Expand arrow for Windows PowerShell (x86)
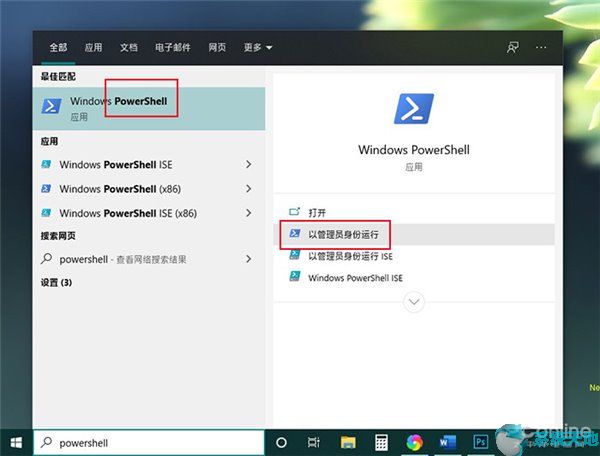The width and height of the screenshot is (600, 456). pyautogui.click(x=249, y=189)
